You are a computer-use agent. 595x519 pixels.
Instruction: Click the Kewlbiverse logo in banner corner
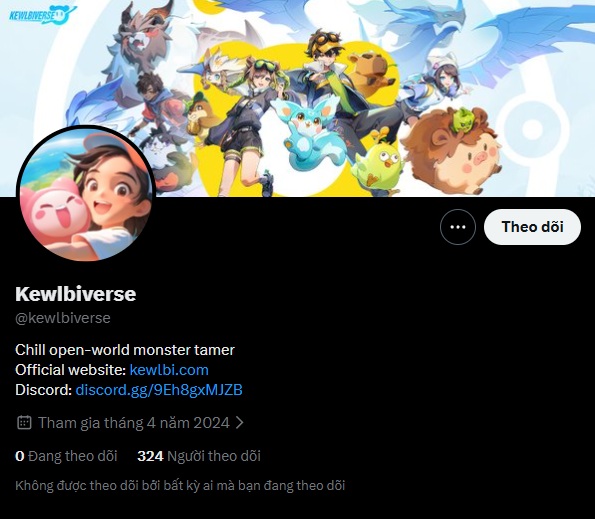[42, 15]
